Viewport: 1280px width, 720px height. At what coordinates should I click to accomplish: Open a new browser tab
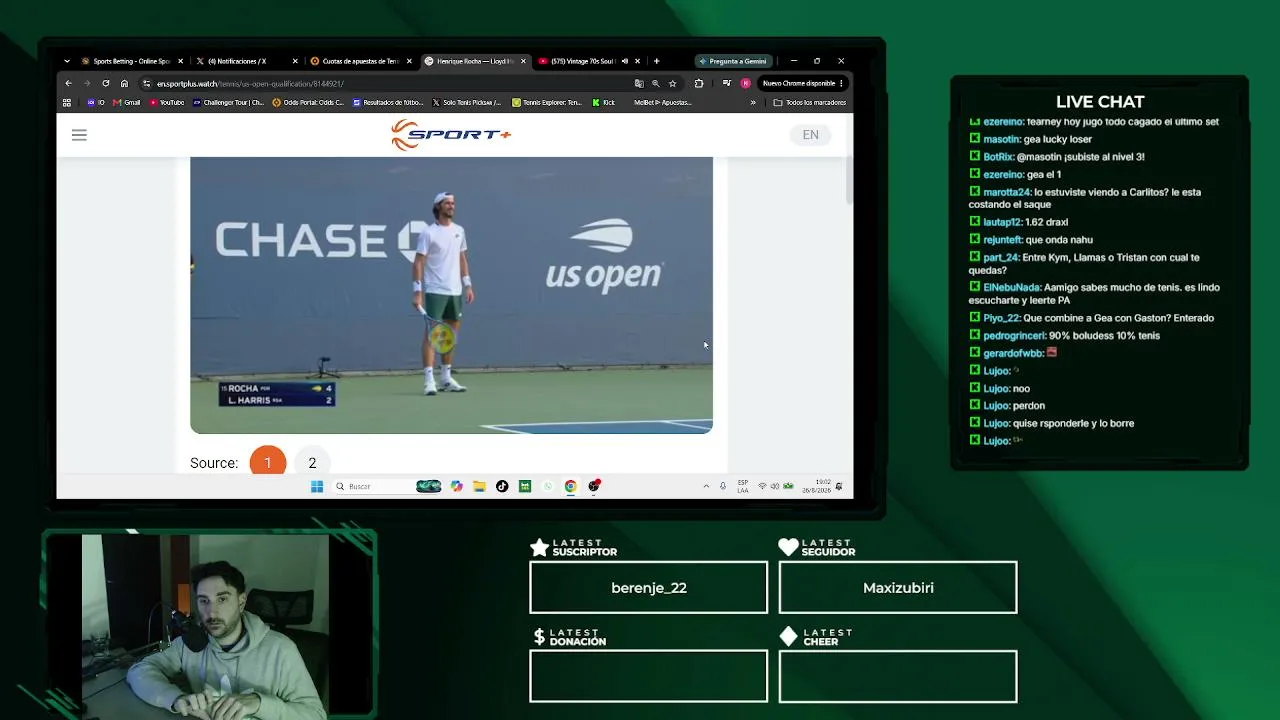[x=656, y=61]
